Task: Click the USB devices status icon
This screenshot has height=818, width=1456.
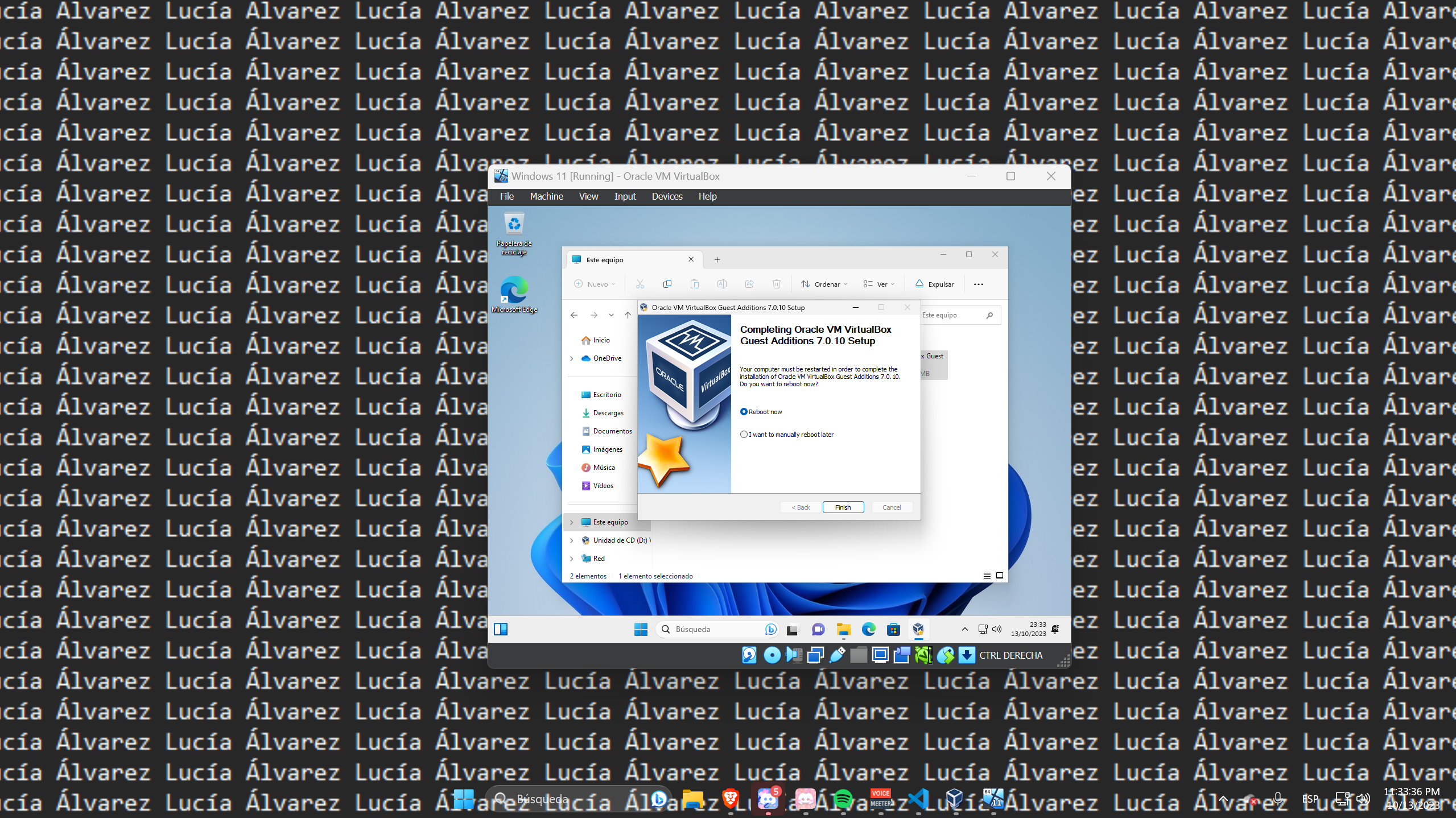Action: click(x=836, y=655)
